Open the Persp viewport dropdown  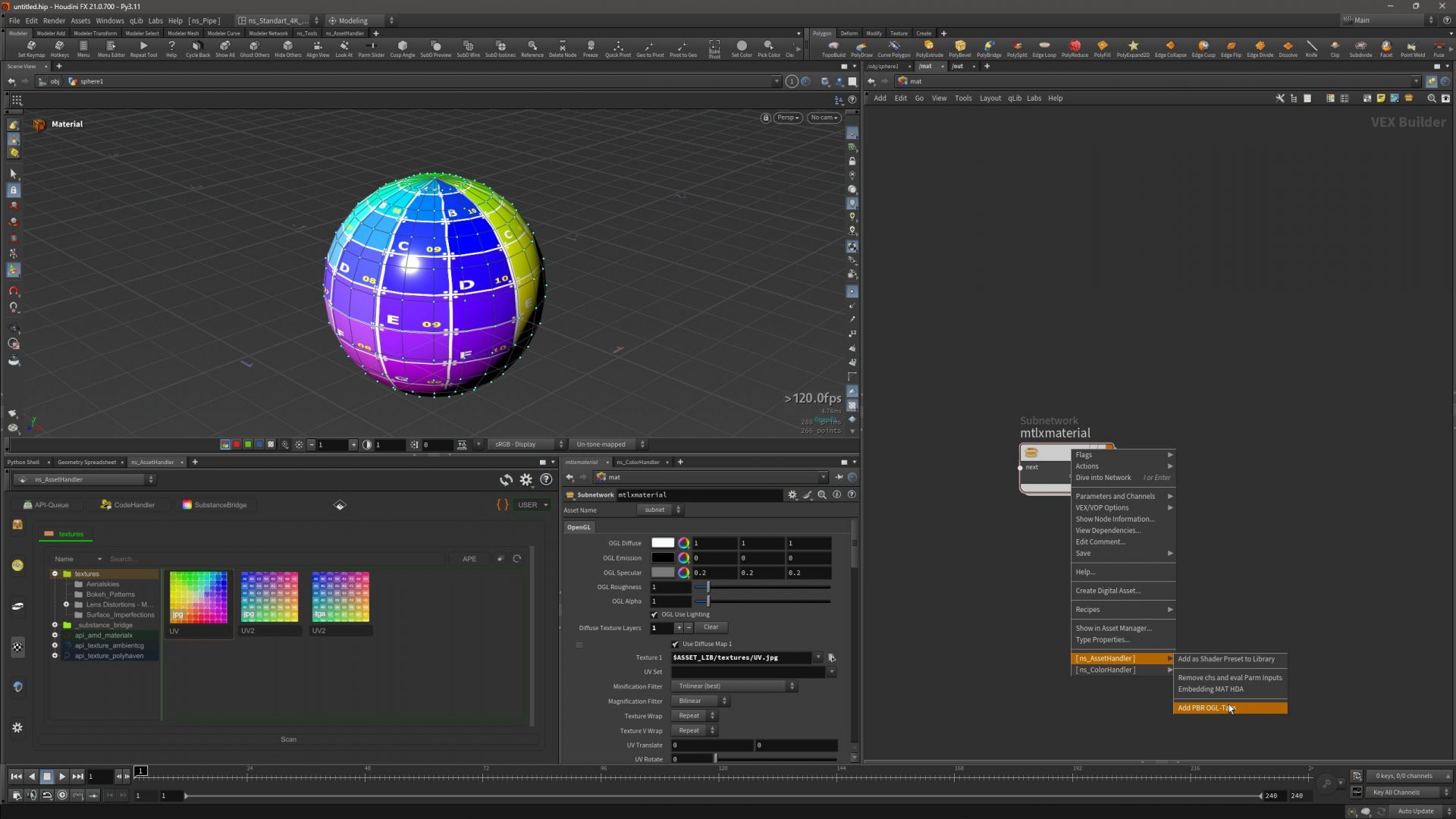789,118
